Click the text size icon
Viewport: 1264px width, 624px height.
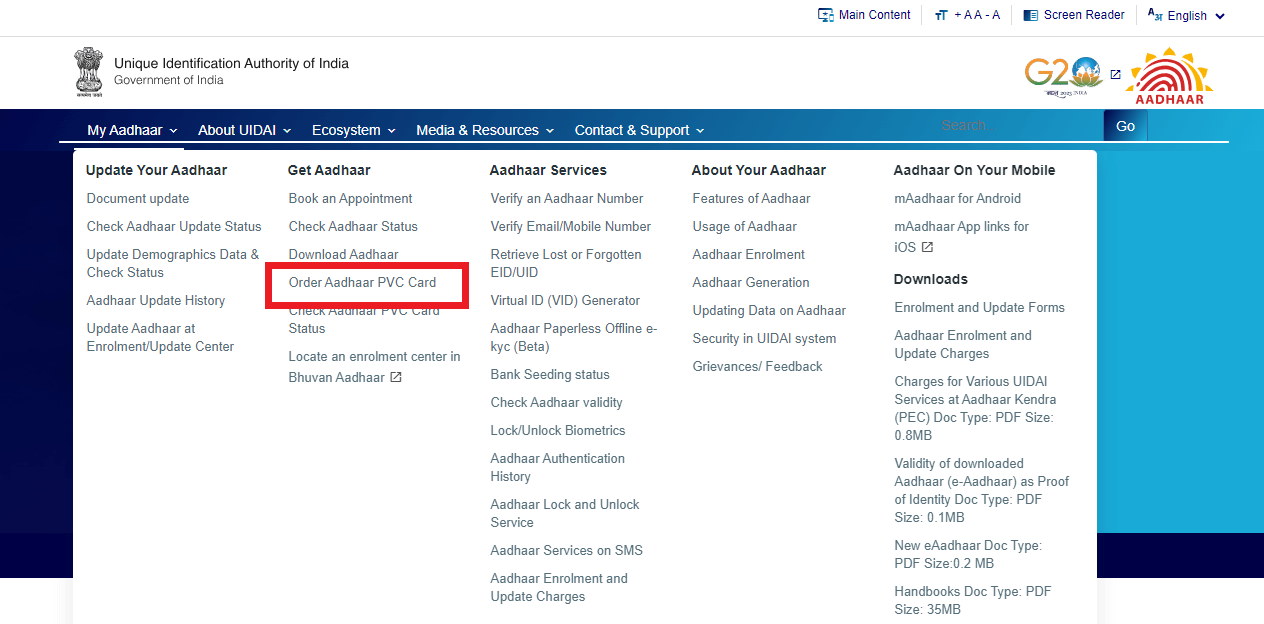pyautogui.click(x=940, y=15)
